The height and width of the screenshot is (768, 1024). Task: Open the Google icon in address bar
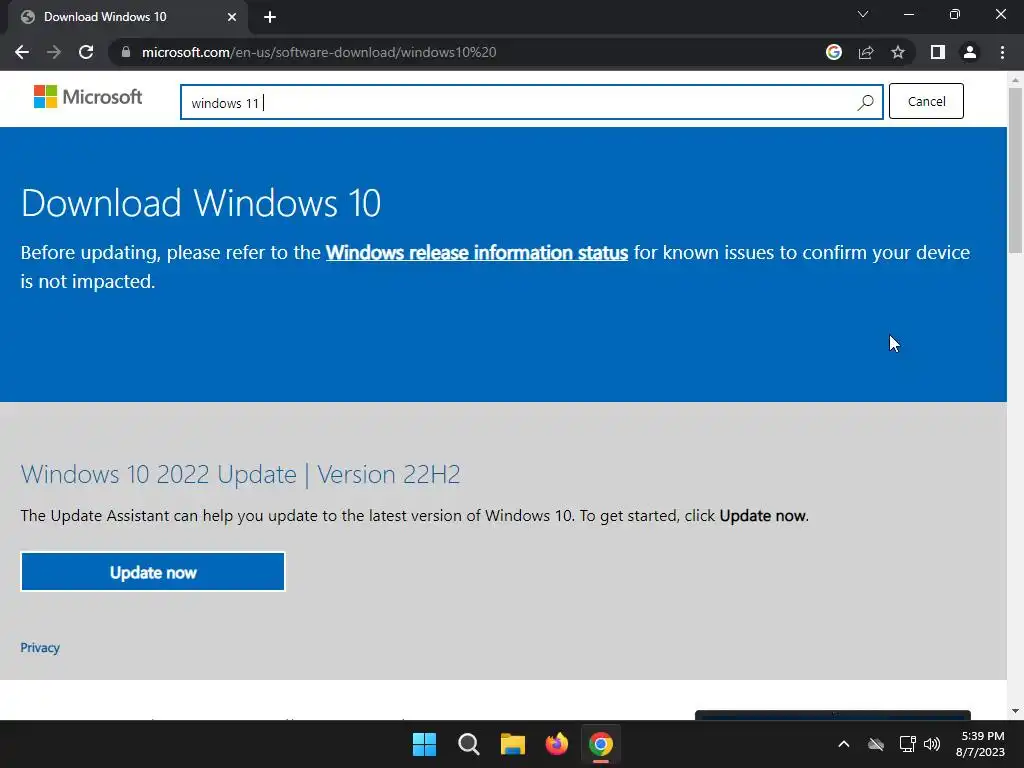(834, 52)
